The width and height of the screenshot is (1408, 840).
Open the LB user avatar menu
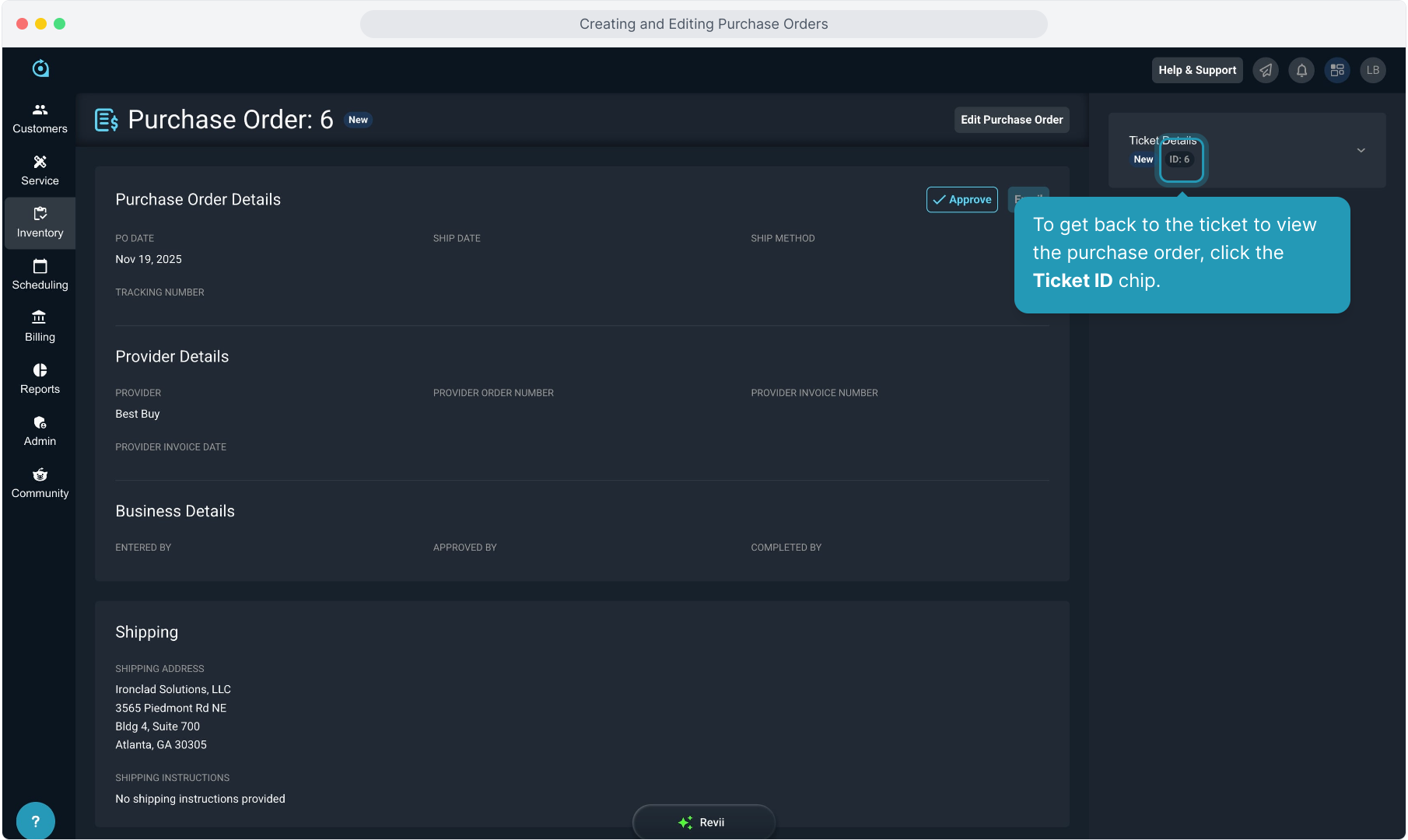click(x=1373, y=70)
